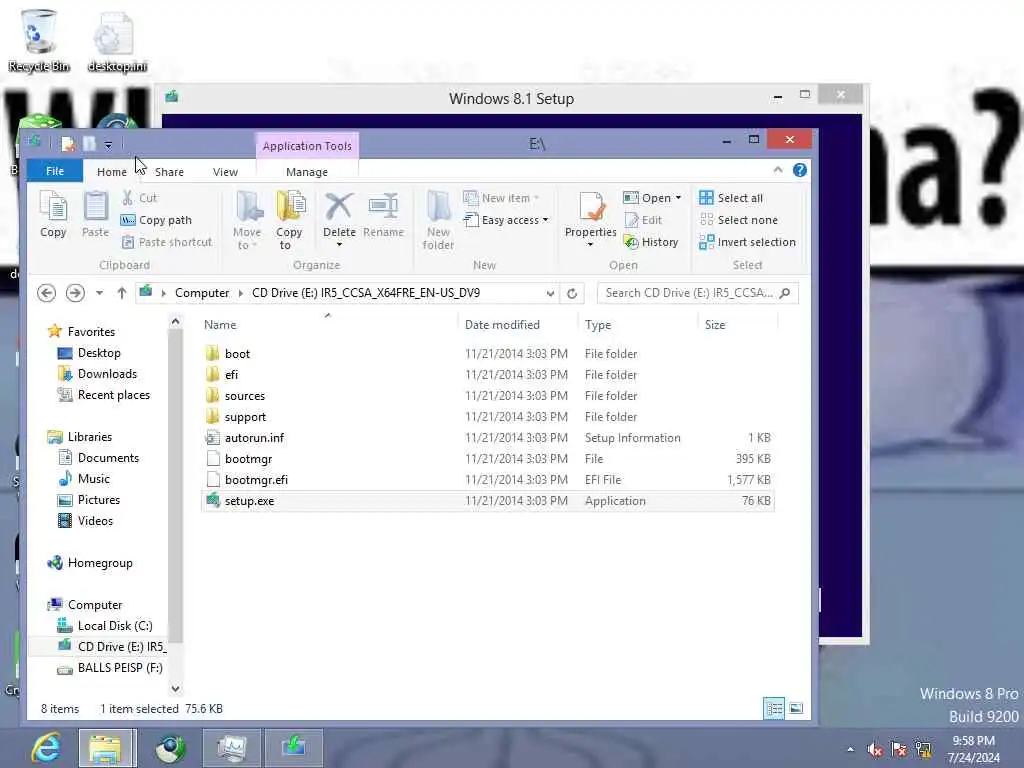Image resolution: width=1024 pixels, height=768 pixels.
Task: Click the Move to icon
Action: click(x=248, y=207)
